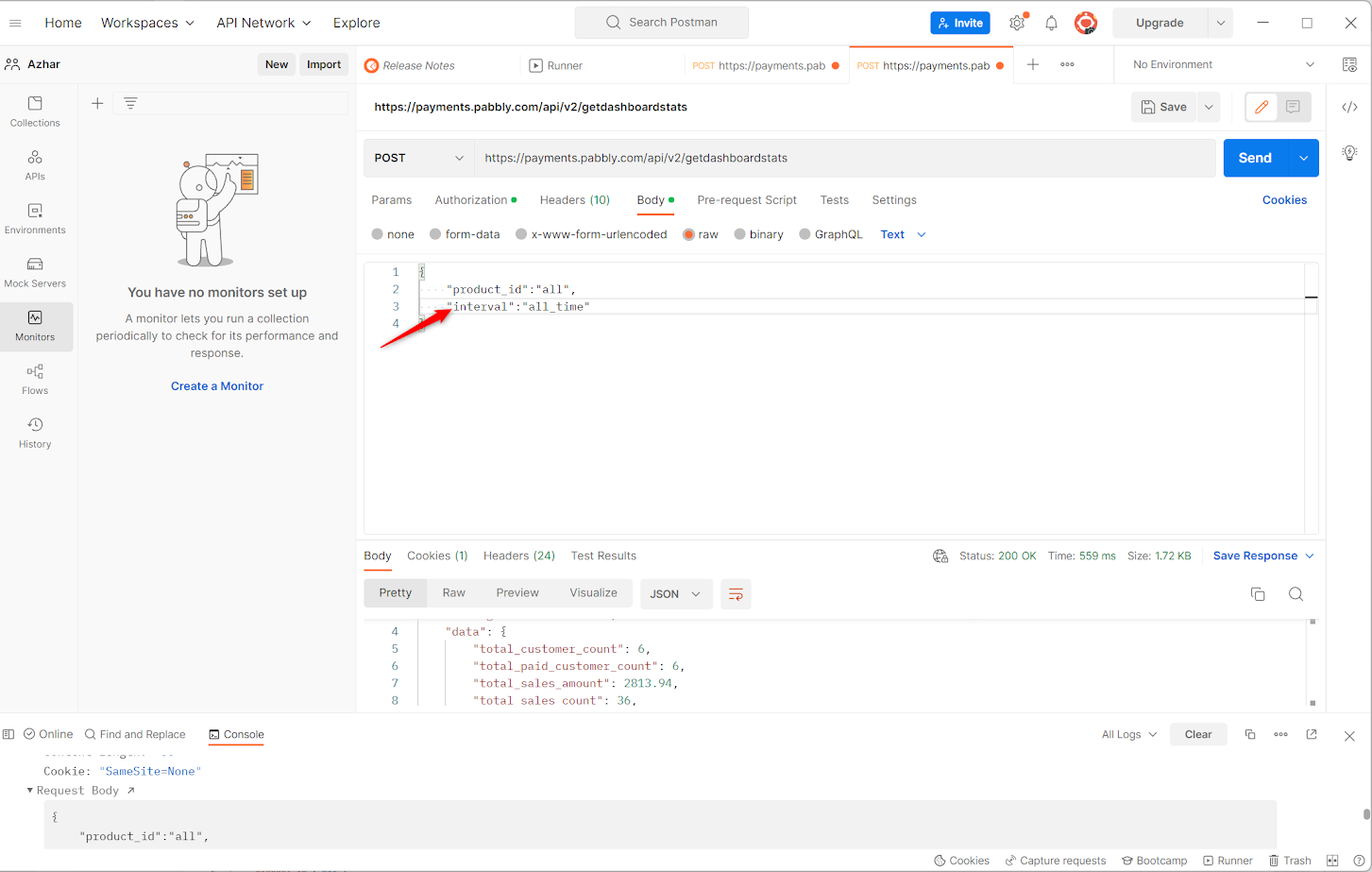Image resolution: width=1372 pixels, height=872 pixels.
Task: Open History in the sidebar
Action: click(35, 433)
